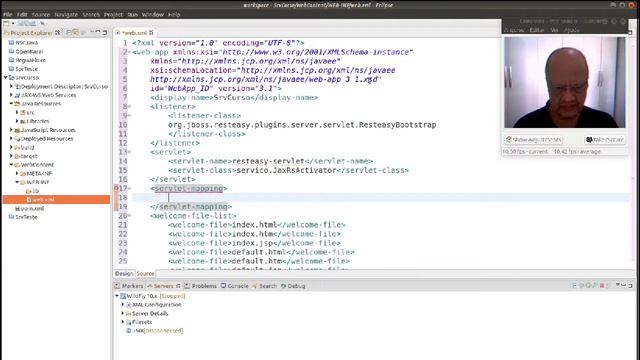The height and width of the screenshot is (360, 640).
Task: Collapse the servlet element fold on line 13
Action: pos(130,152)
